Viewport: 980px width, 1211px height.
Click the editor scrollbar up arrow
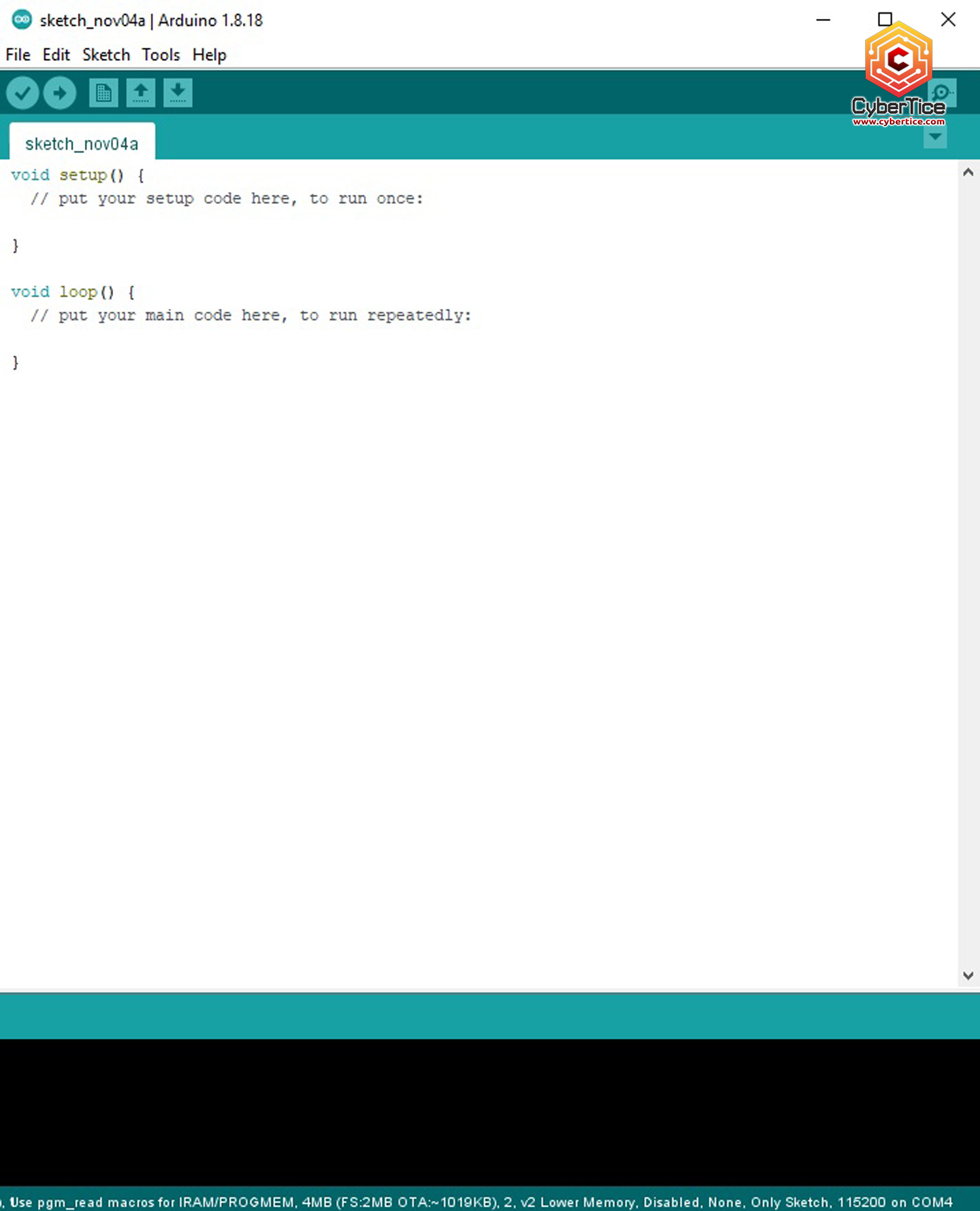[968, 173]
